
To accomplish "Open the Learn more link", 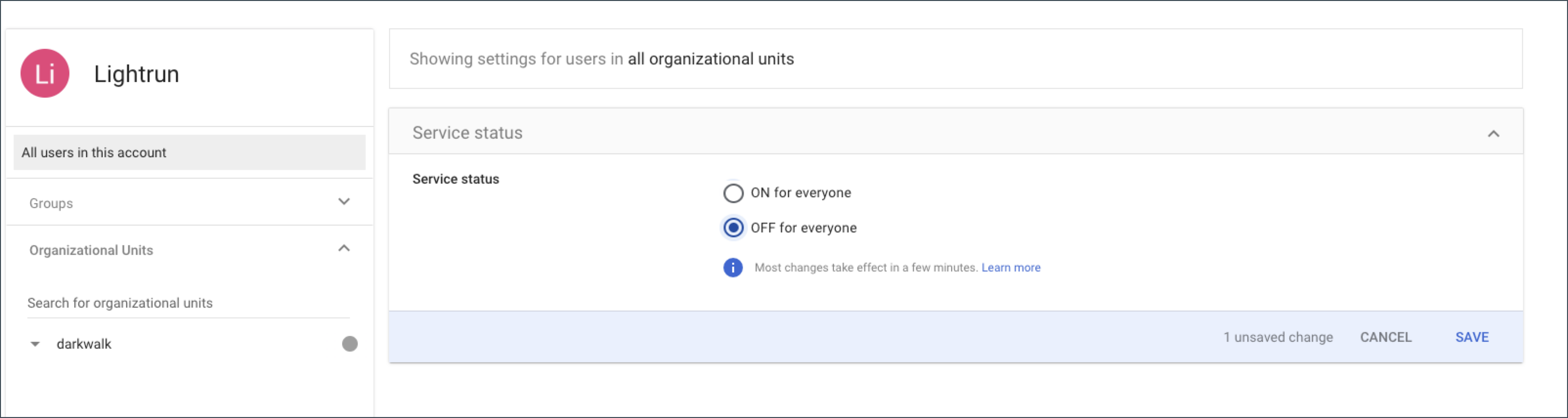I will coord(1010,268).
